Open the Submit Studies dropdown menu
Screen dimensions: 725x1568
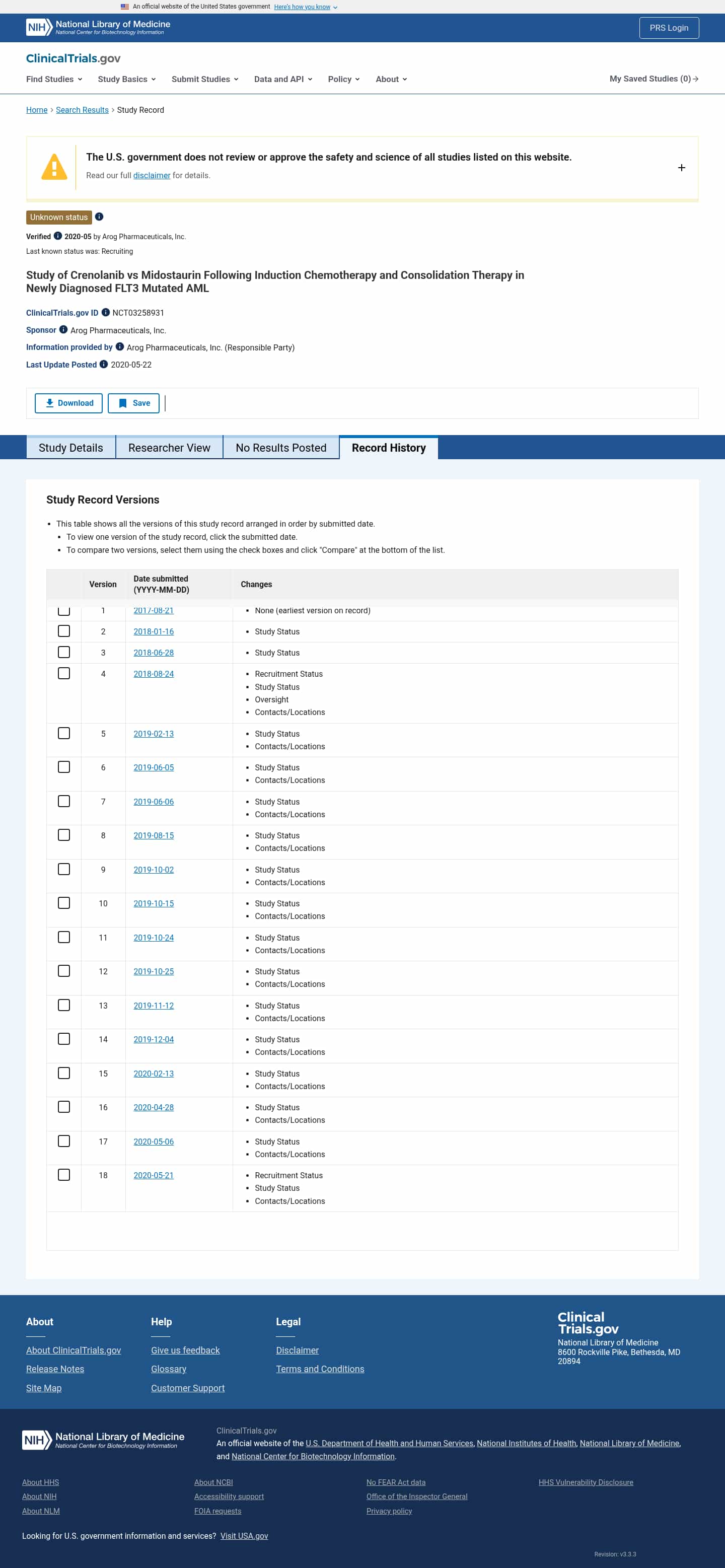(x=205, y=79)
